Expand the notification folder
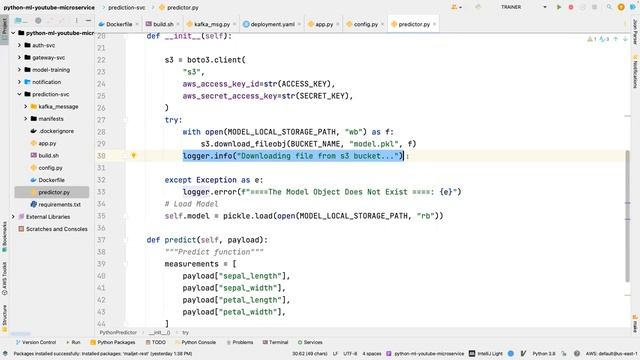 pyautogui.click(x=19, y=82)
